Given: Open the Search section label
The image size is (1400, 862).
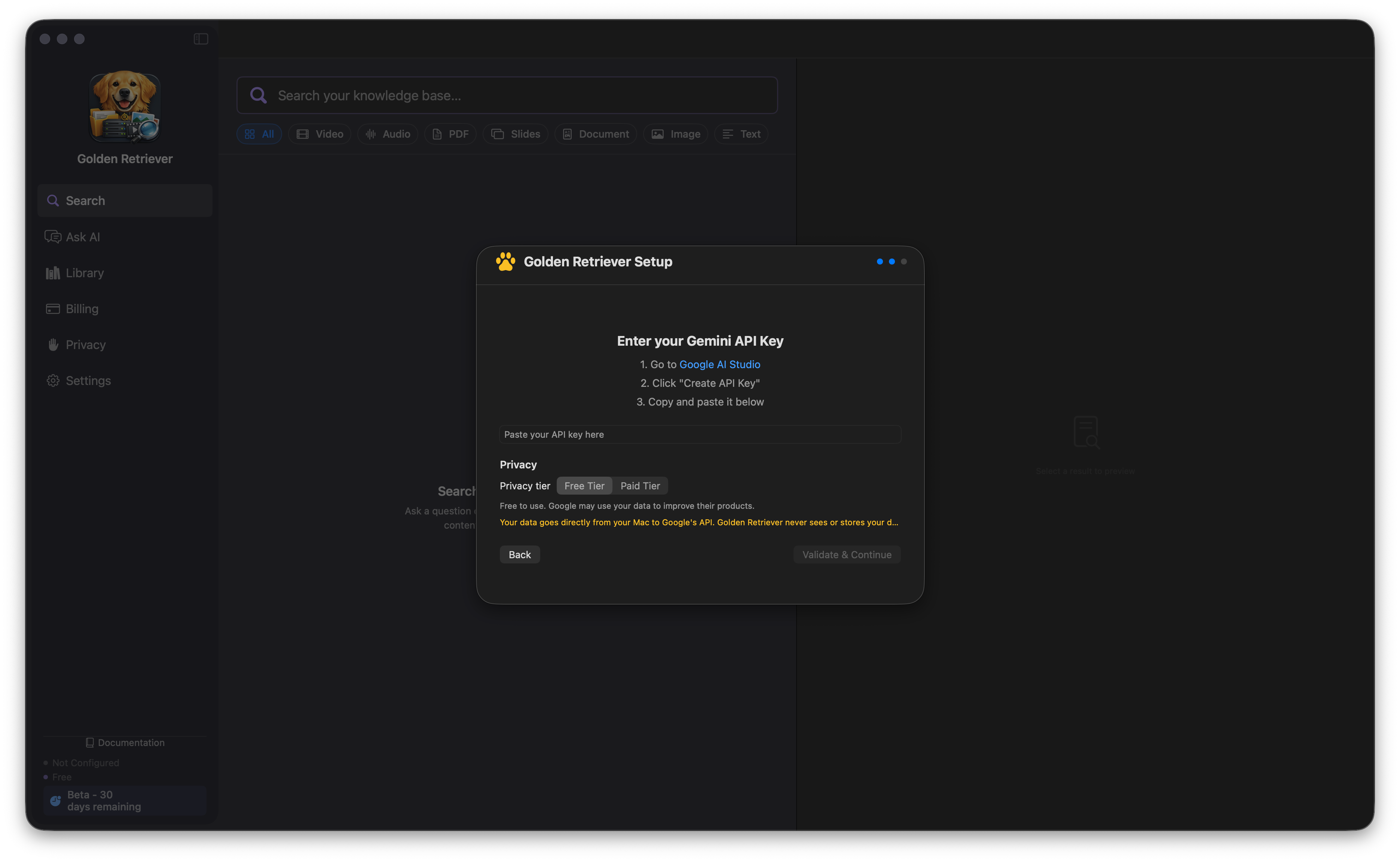Looking at the screenshot, I should pos(86,201).
